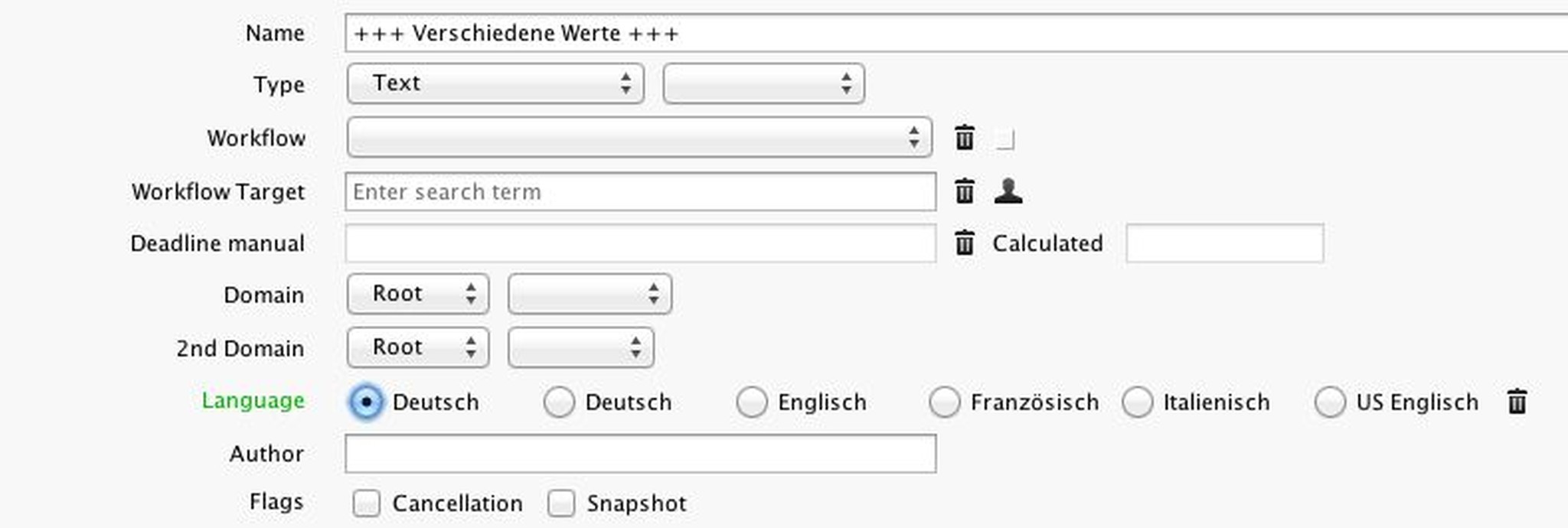Open the empty dropdown next to Type
Screen dimensions: 1568x528
point(762,83)
